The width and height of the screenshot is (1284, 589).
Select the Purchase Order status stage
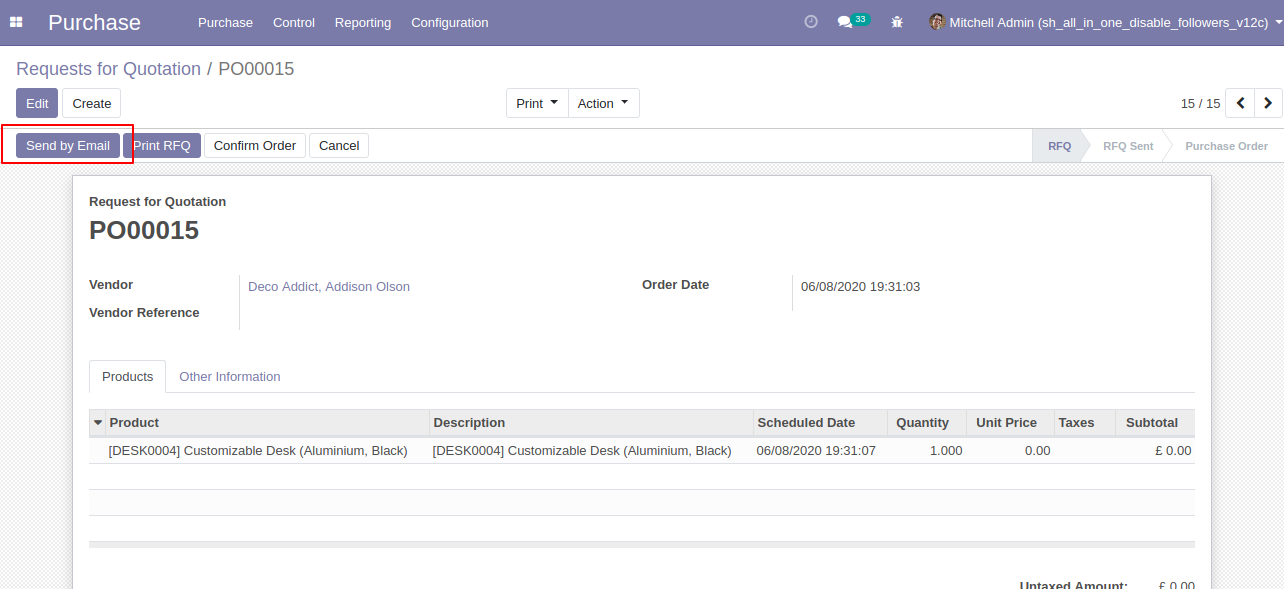point(1226,146)
